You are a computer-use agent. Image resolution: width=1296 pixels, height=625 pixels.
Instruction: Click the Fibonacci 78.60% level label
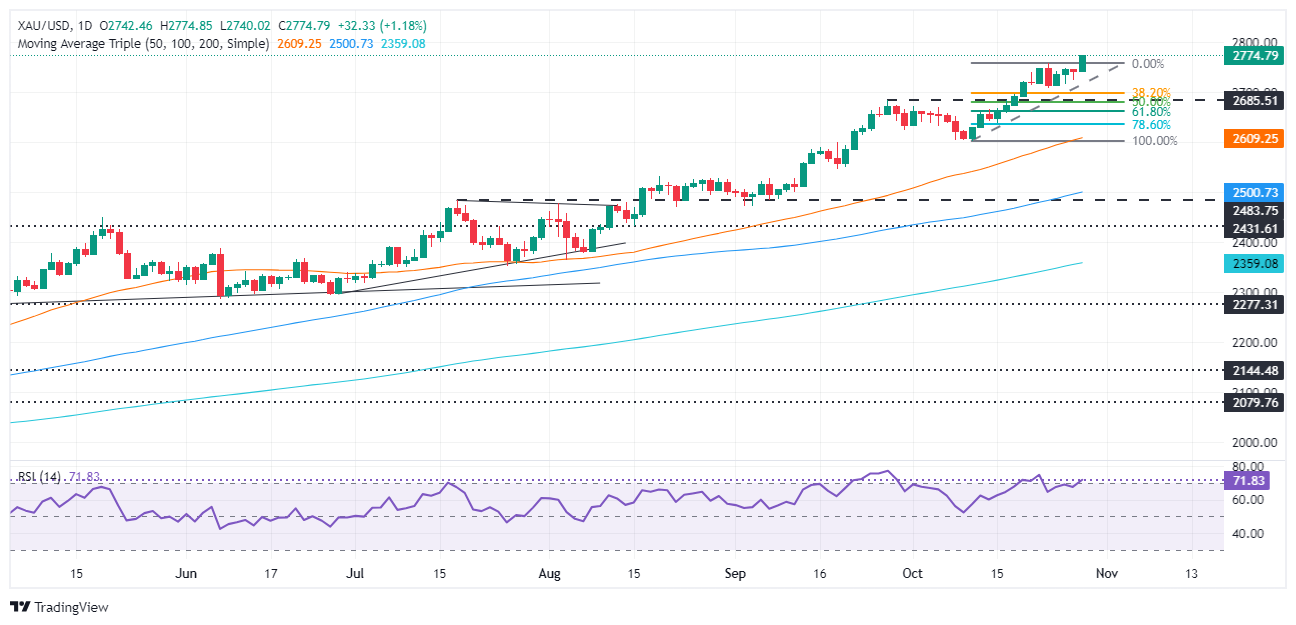(1150, 124)
